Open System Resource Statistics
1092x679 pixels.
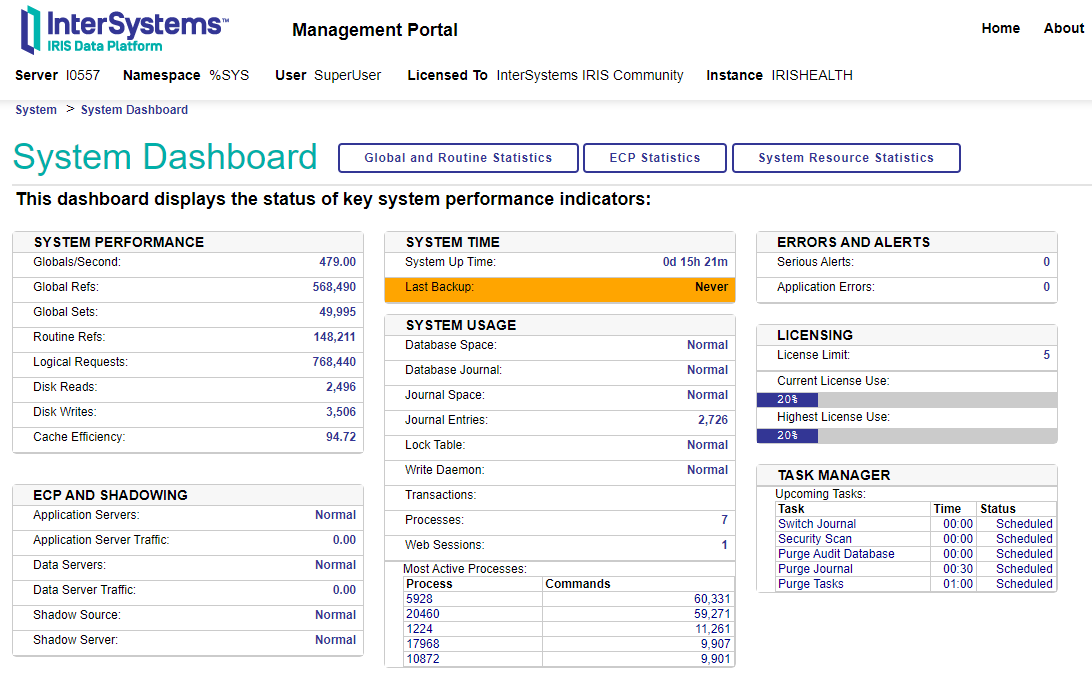[846, 158]
